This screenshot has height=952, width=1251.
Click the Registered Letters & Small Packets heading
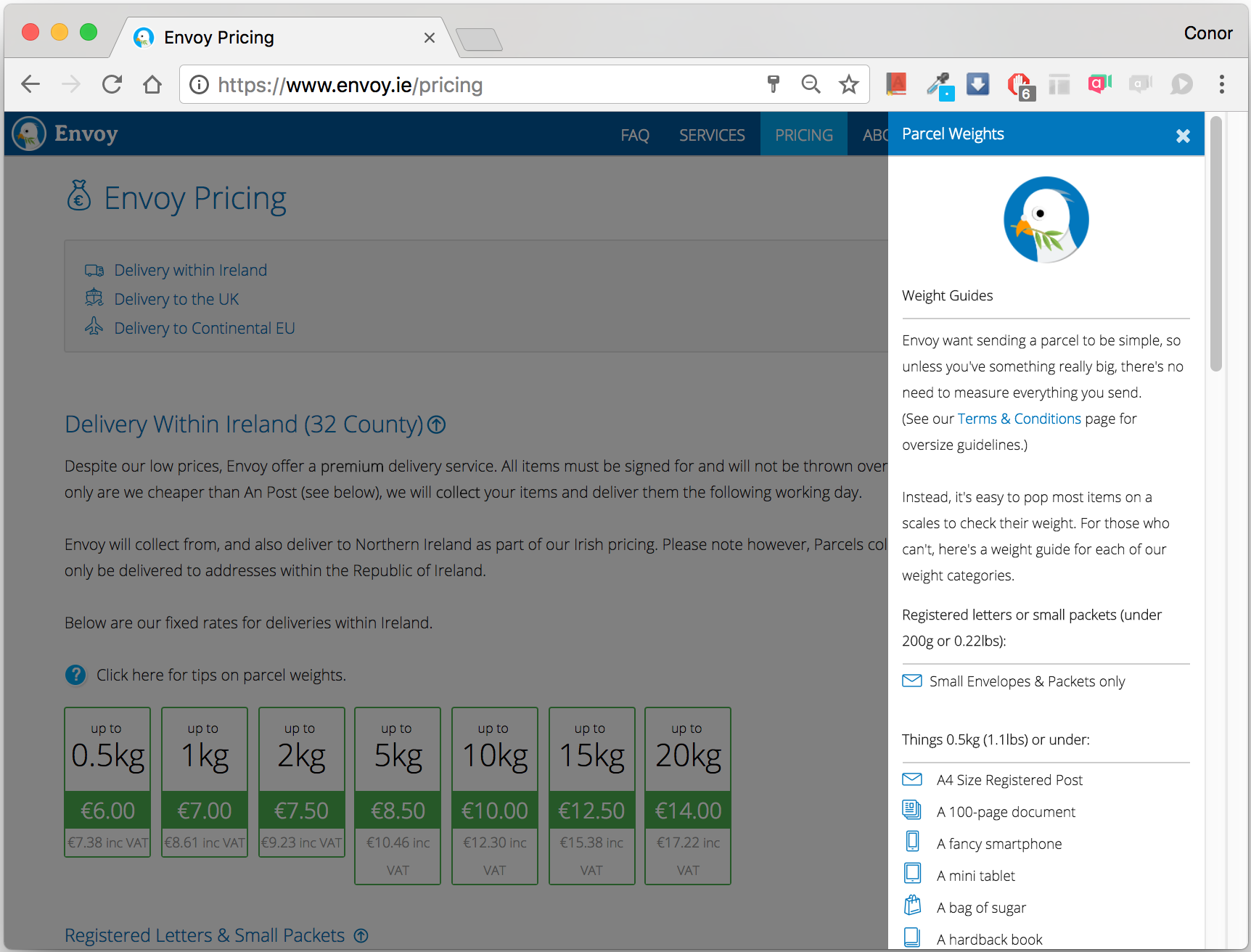(205, 935)
